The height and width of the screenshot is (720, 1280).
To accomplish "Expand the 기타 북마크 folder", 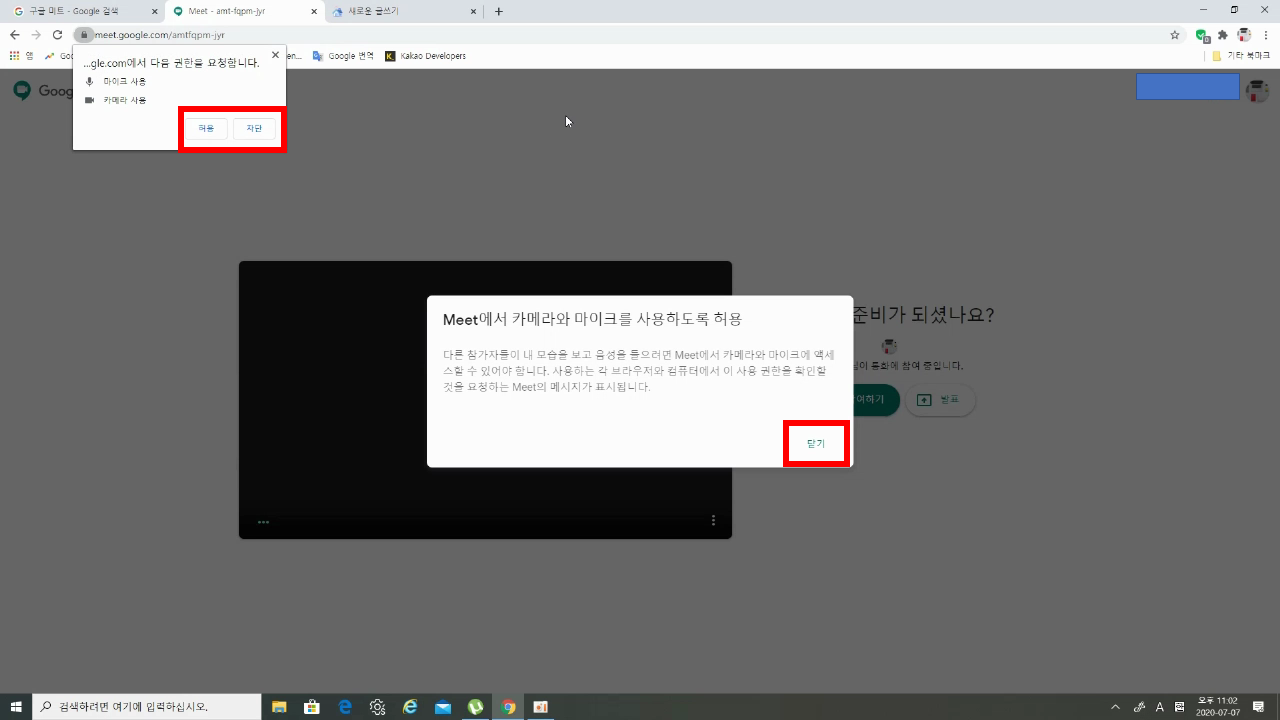I will pos(1240,56).
